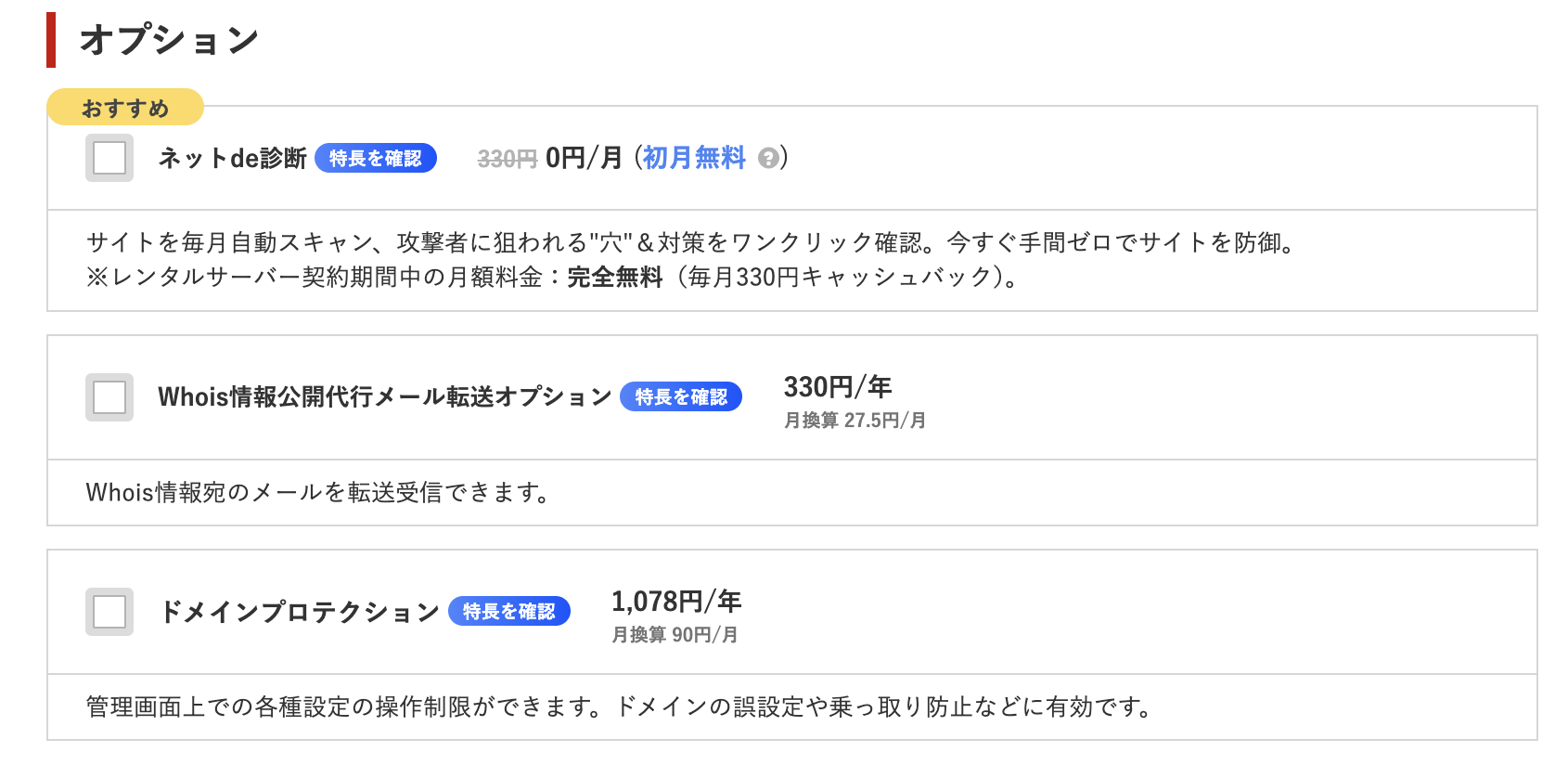Screen dimensions: 1568x765
Task: Click the オプション section heading
Action: coord(169,40)
